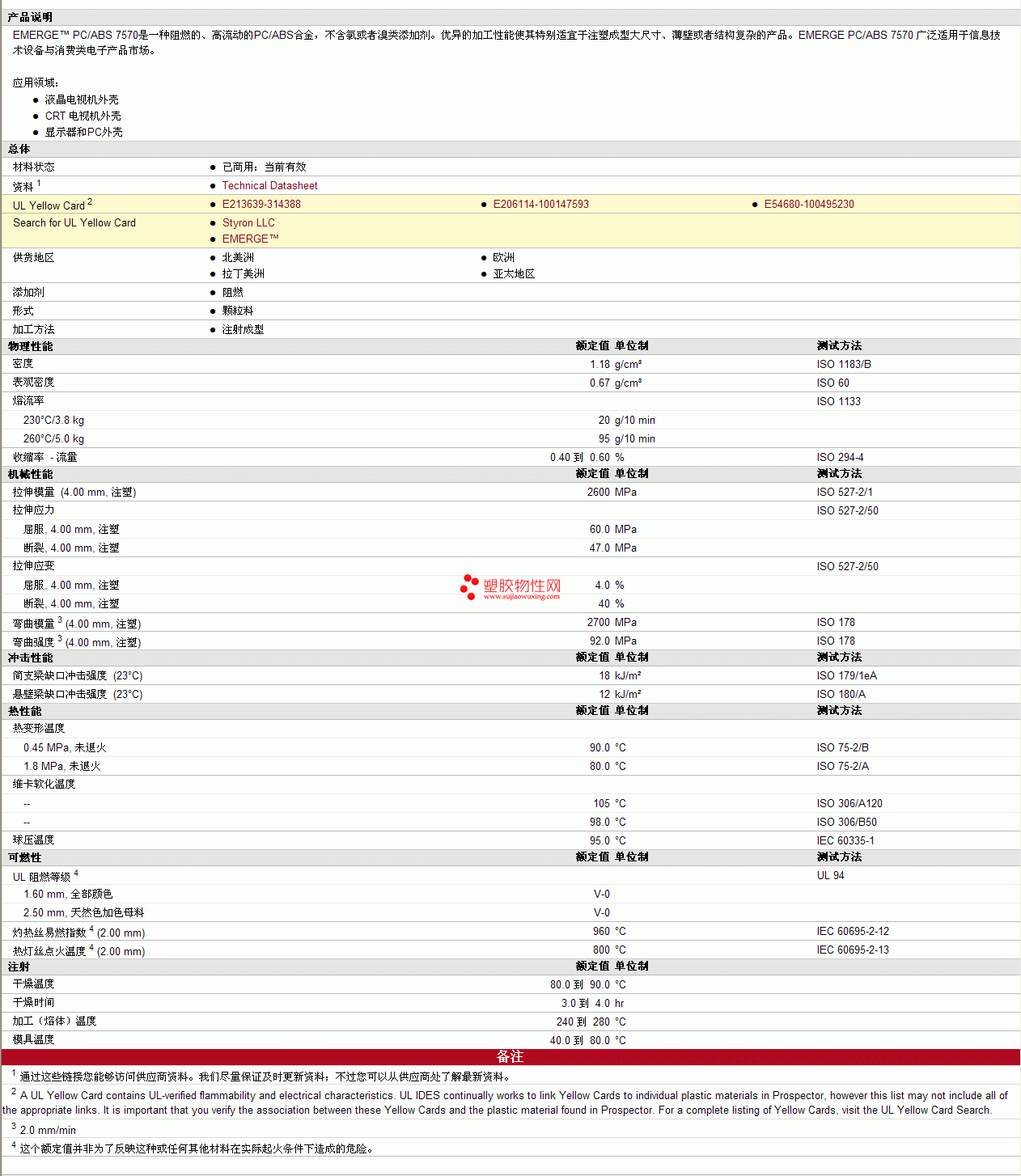1021x1176 pixels.
Task: Select the density value 1.18
Action: point(599,364)
